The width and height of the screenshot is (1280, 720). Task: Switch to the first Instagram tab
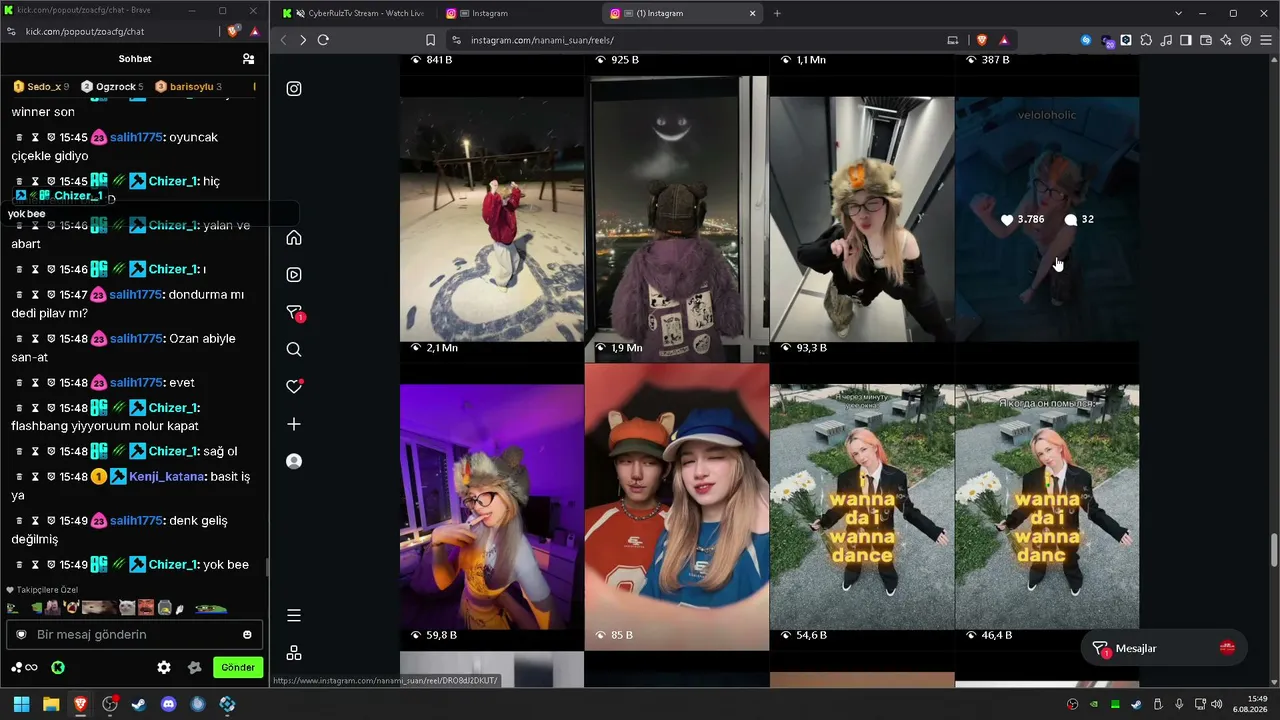pos(518,13)
